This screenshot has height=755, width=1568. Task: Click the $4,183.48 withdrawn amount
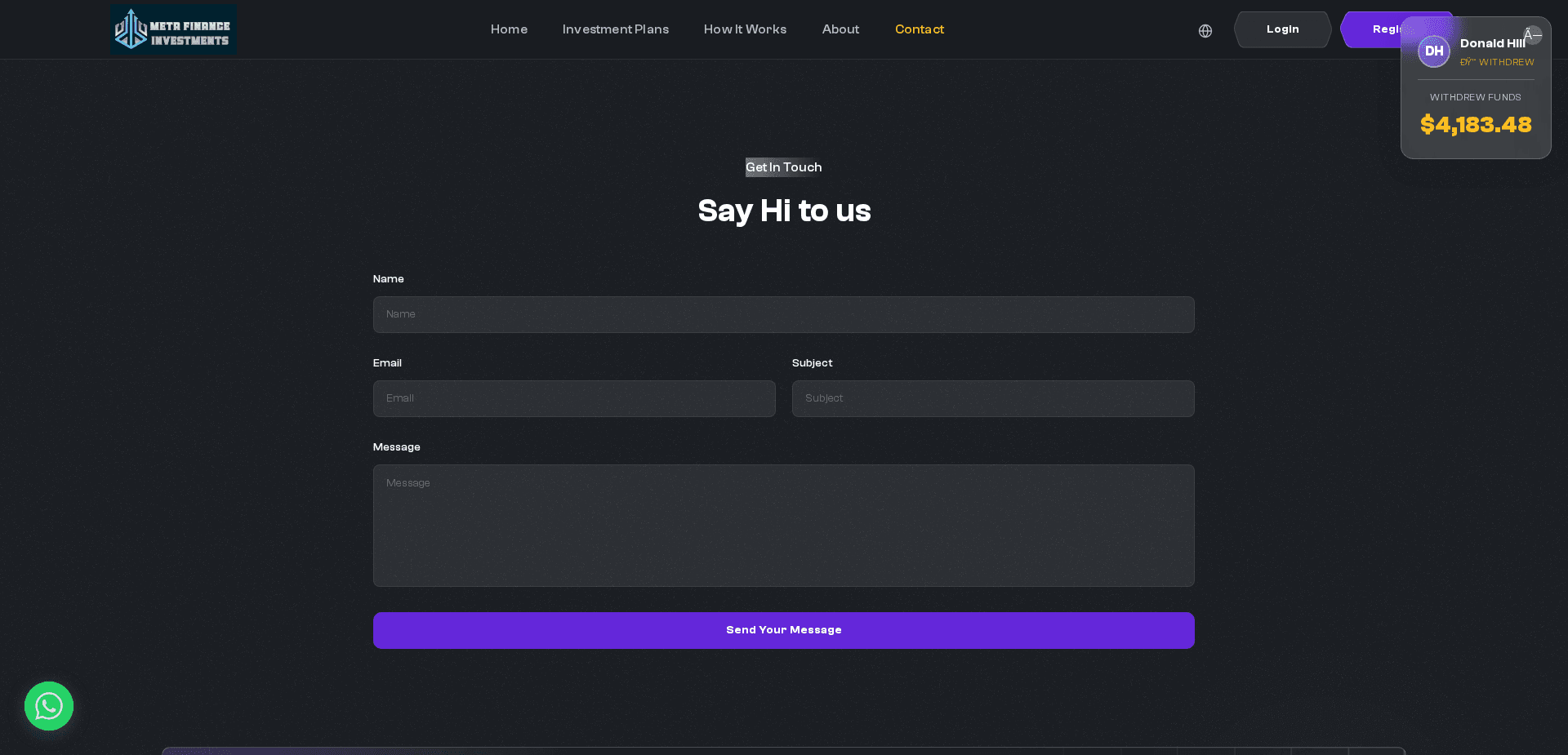pos(1476,125)
